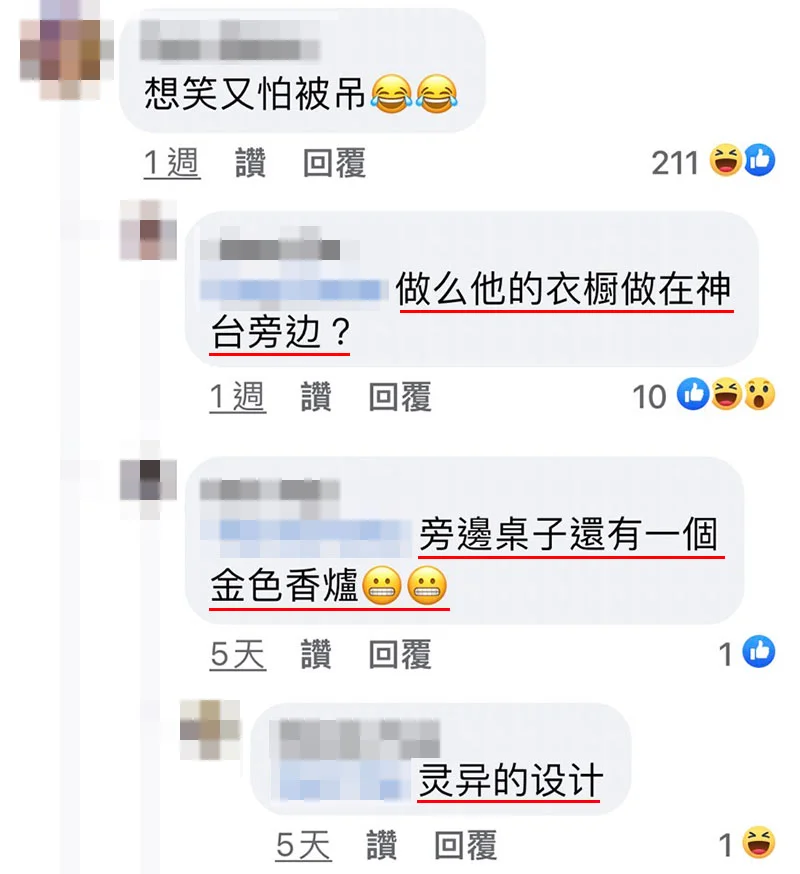
Task: Open avatar of 衣橱 comment author
Action: (148, 230)
